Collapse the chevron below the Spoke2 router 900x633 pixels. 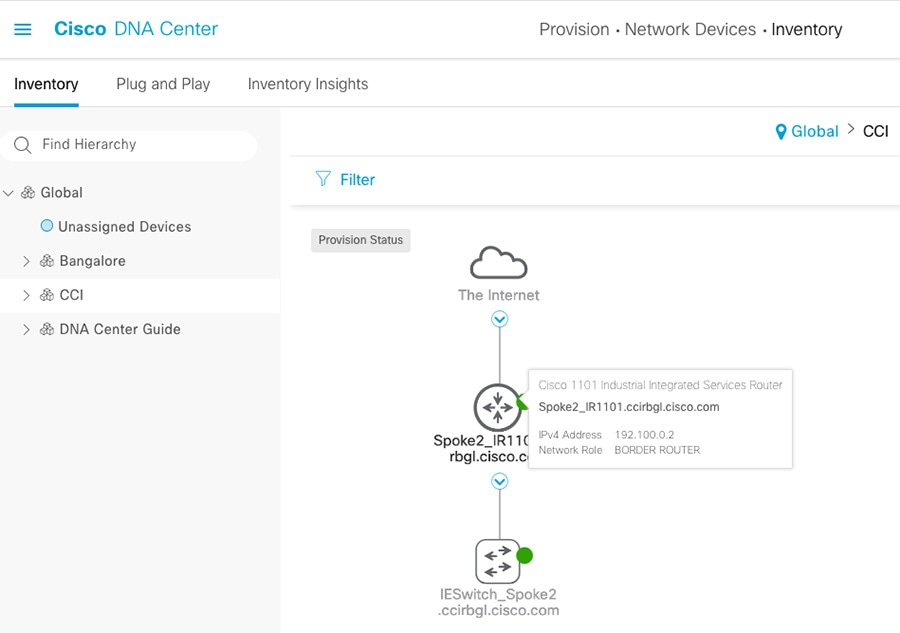pyautogui.click(x=499, y=481)
